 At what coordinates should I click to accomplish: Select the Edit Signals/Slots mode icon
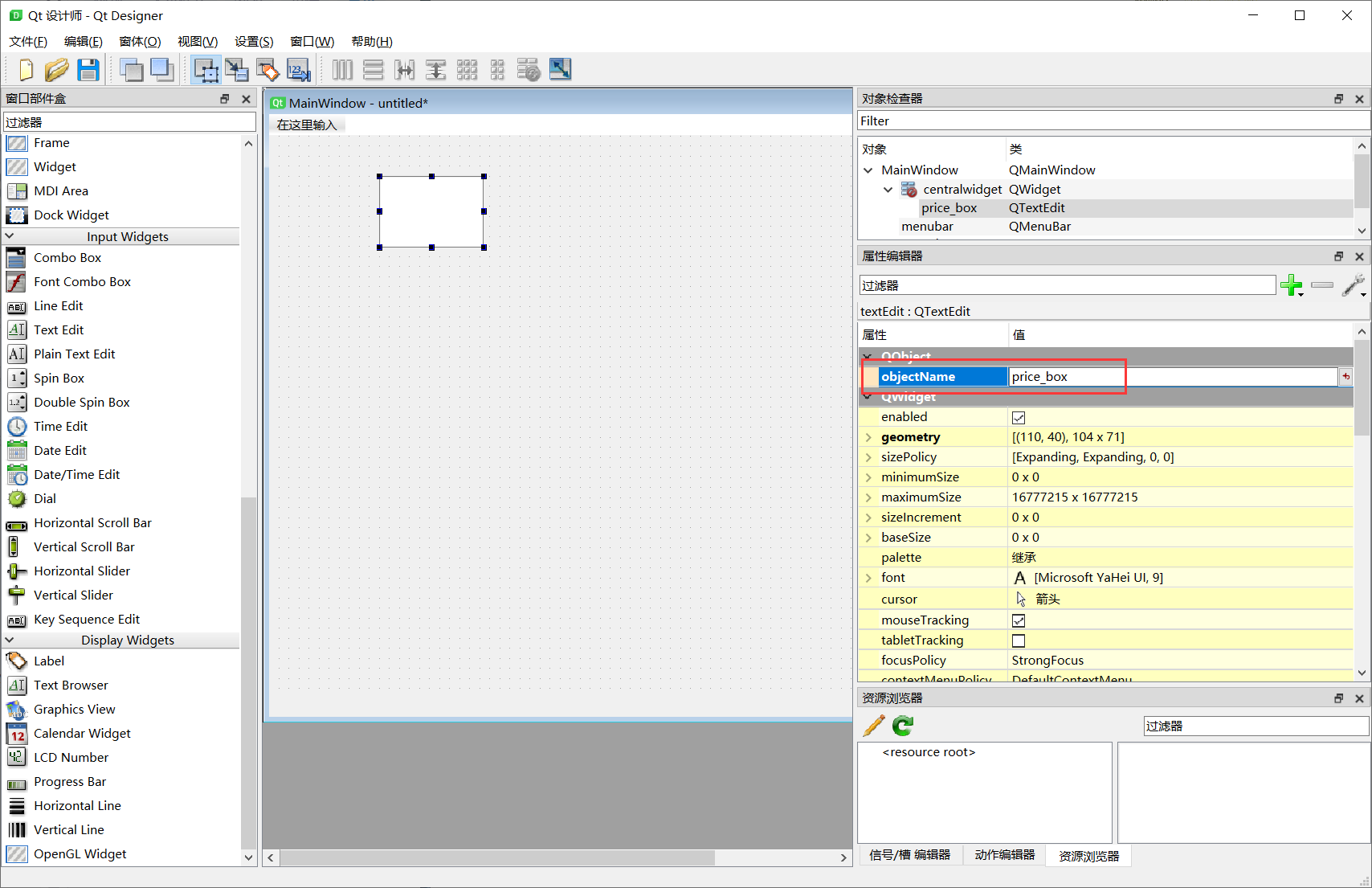237,70
